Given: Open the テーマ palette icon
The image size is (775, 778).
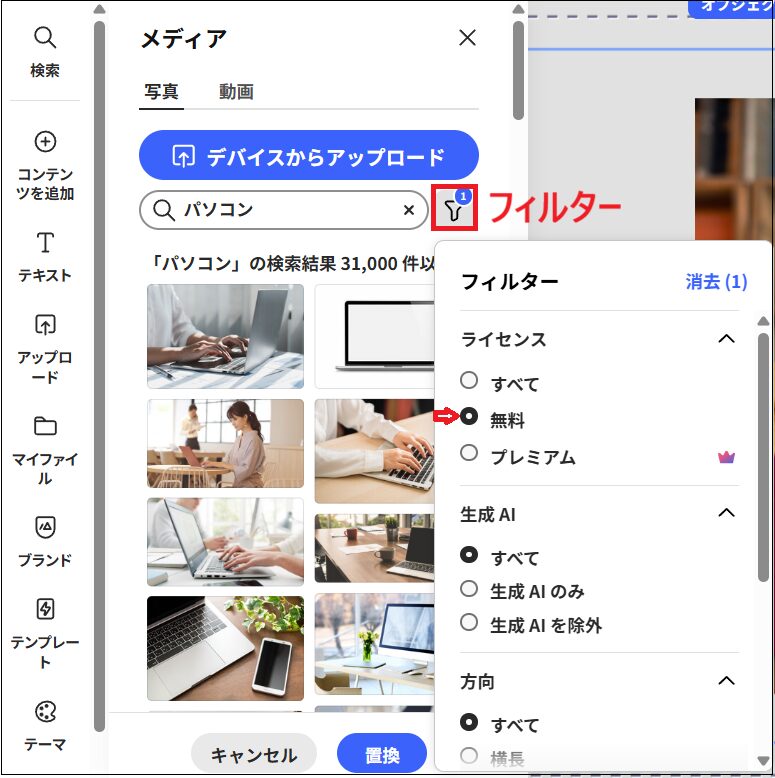Looking at the screenshot, I should point(45,712).
